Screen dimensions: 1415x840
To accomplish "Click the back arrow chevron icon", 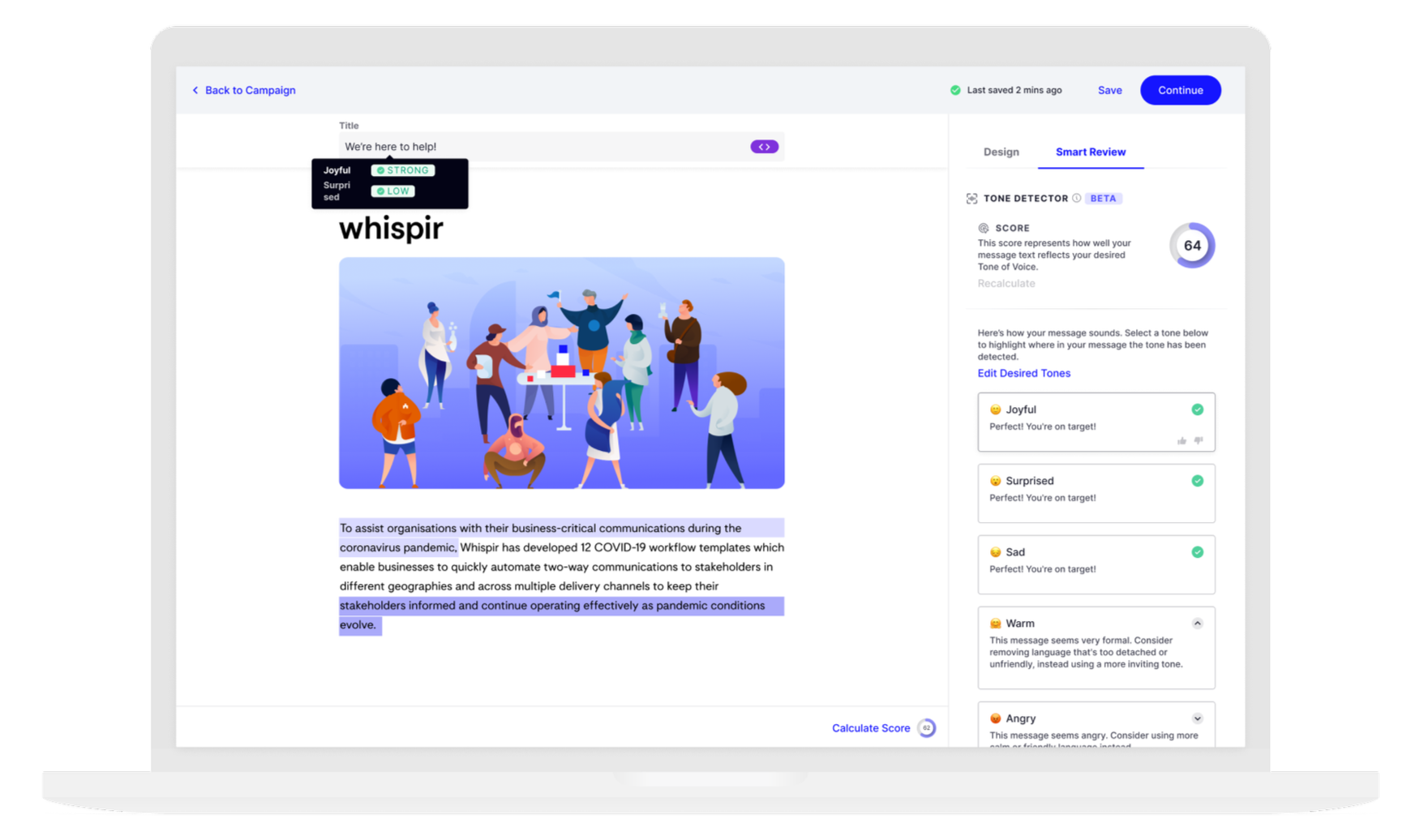I will pyautogui.click(x=195, y=90).
